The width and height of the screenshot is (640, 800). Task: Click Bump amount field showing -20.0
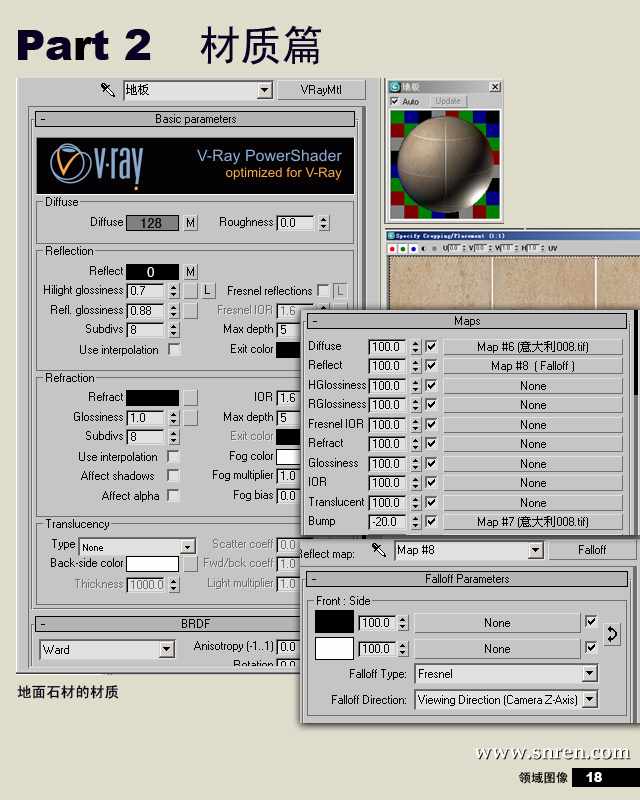coord(387,521)
